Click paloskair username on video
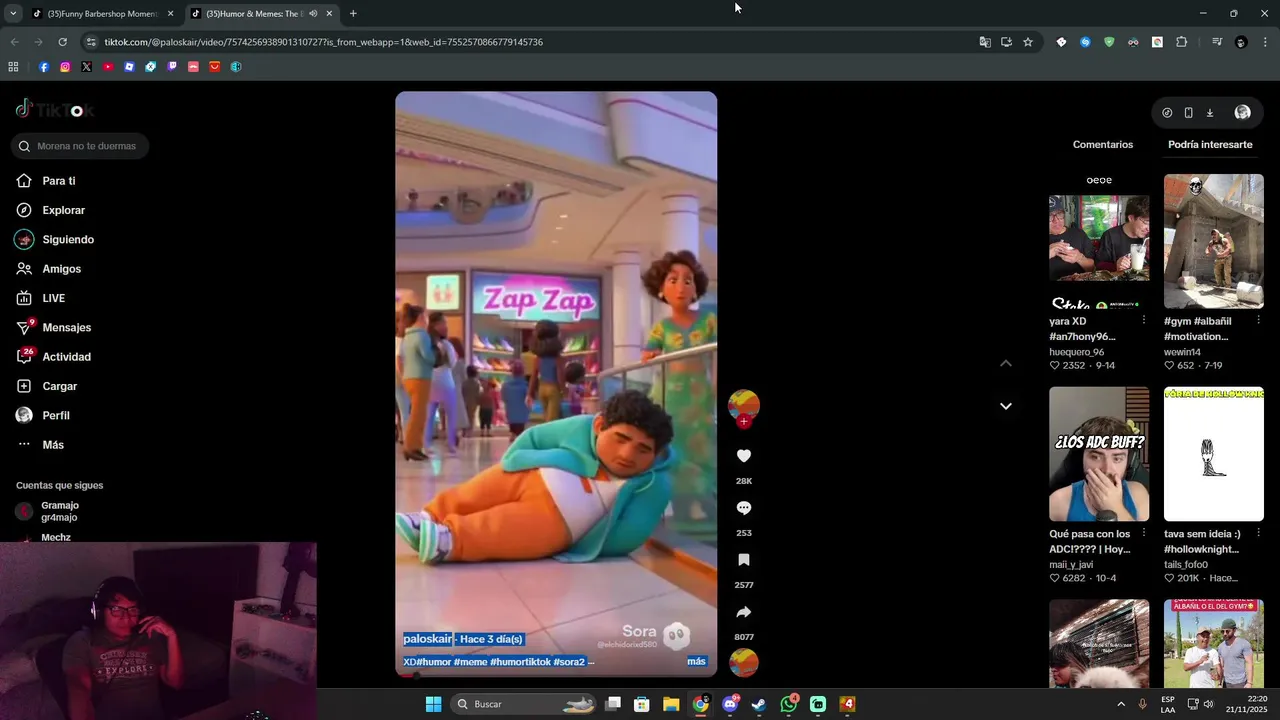The image size is (1280, 720). 428,639
